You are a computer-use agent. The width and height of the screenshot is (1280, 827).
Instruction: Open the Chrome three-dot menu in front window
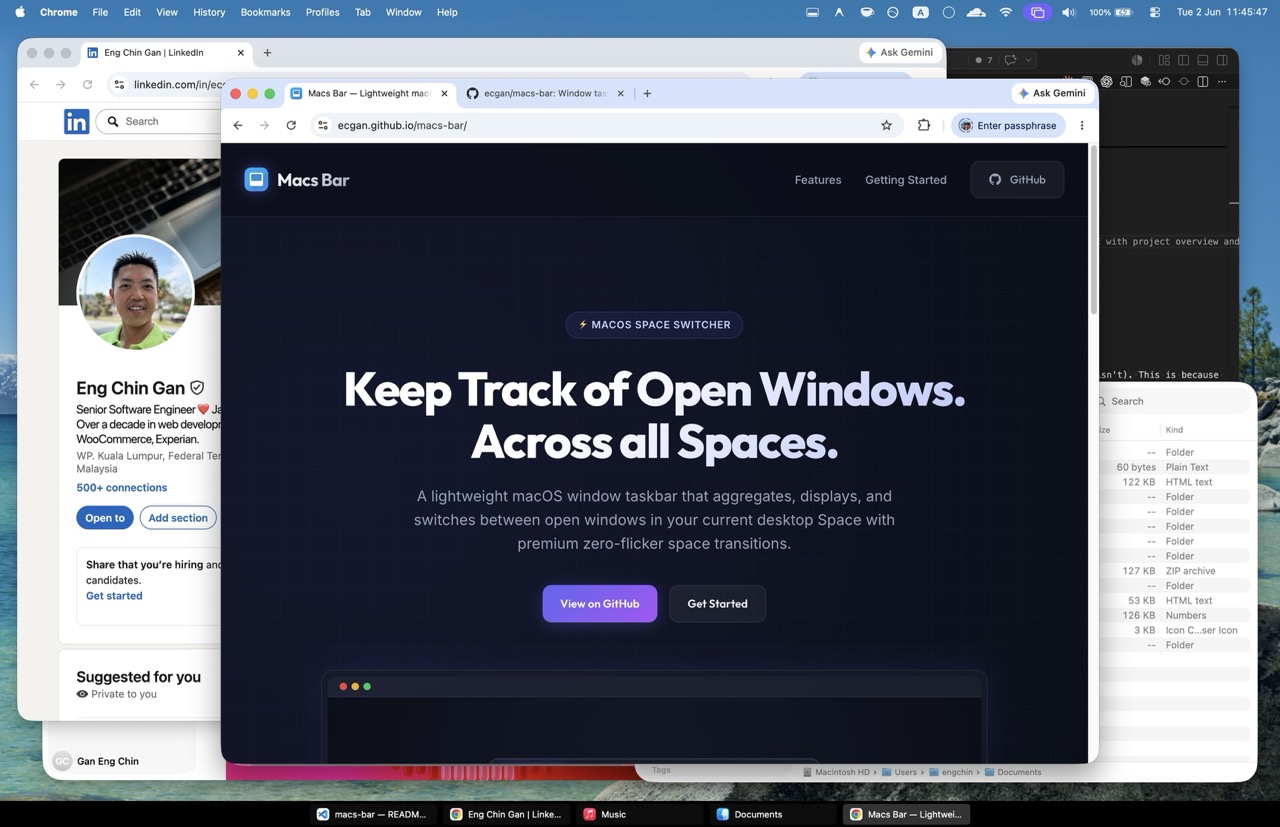(1081, 125)
